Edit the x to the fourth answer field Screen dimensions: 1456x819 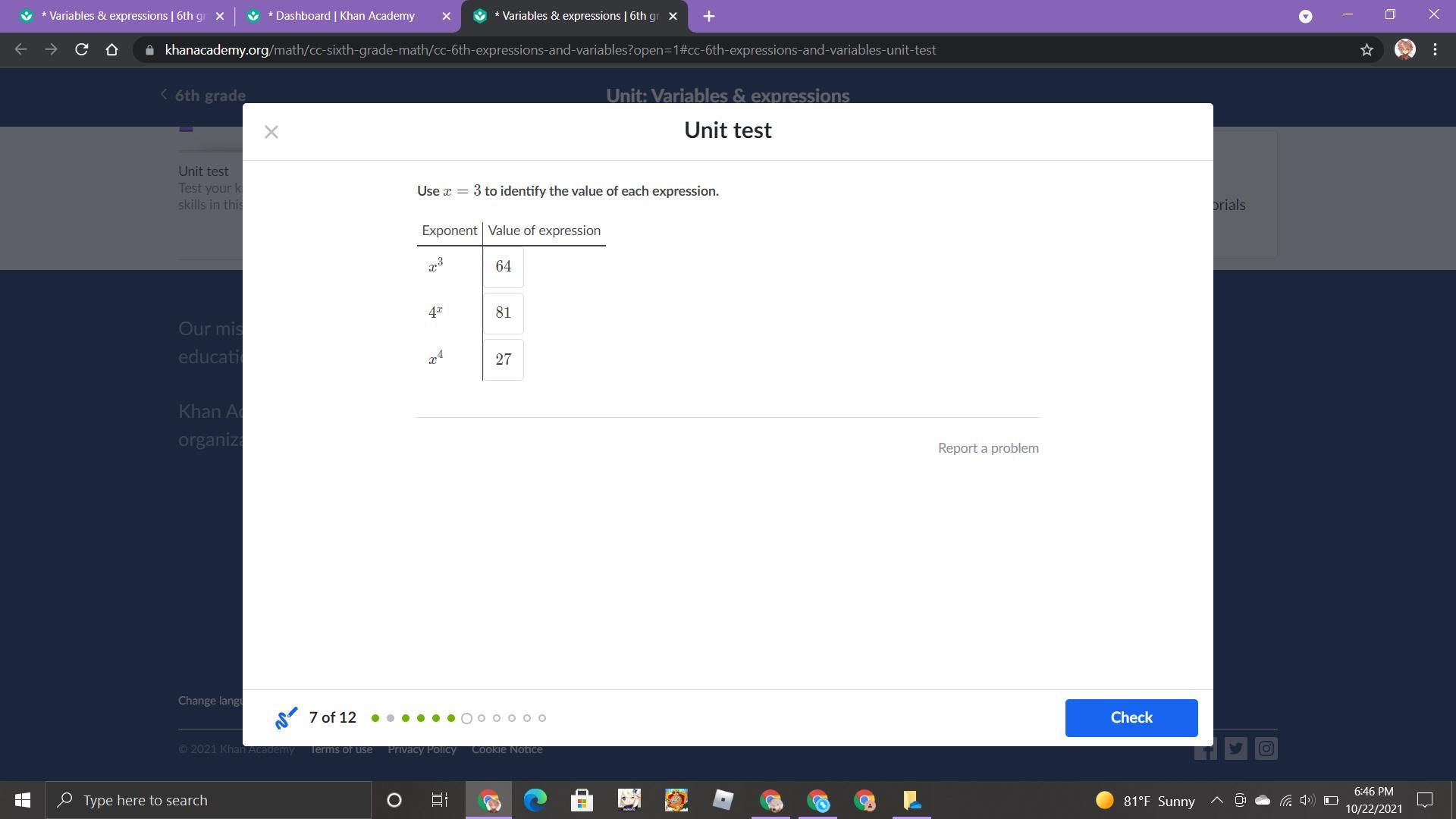click(503, 360)
